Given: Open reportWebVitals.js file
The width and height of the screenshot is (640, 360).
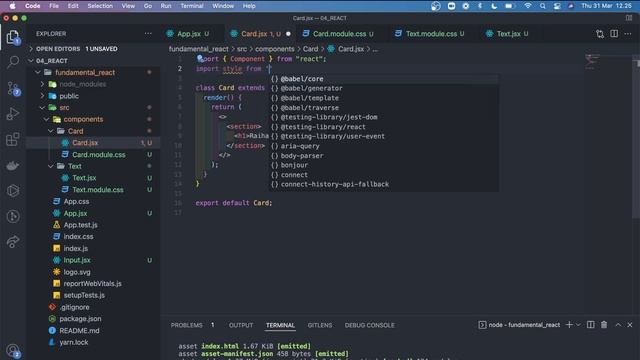Looking at the screenshot, I should (93, 284).
